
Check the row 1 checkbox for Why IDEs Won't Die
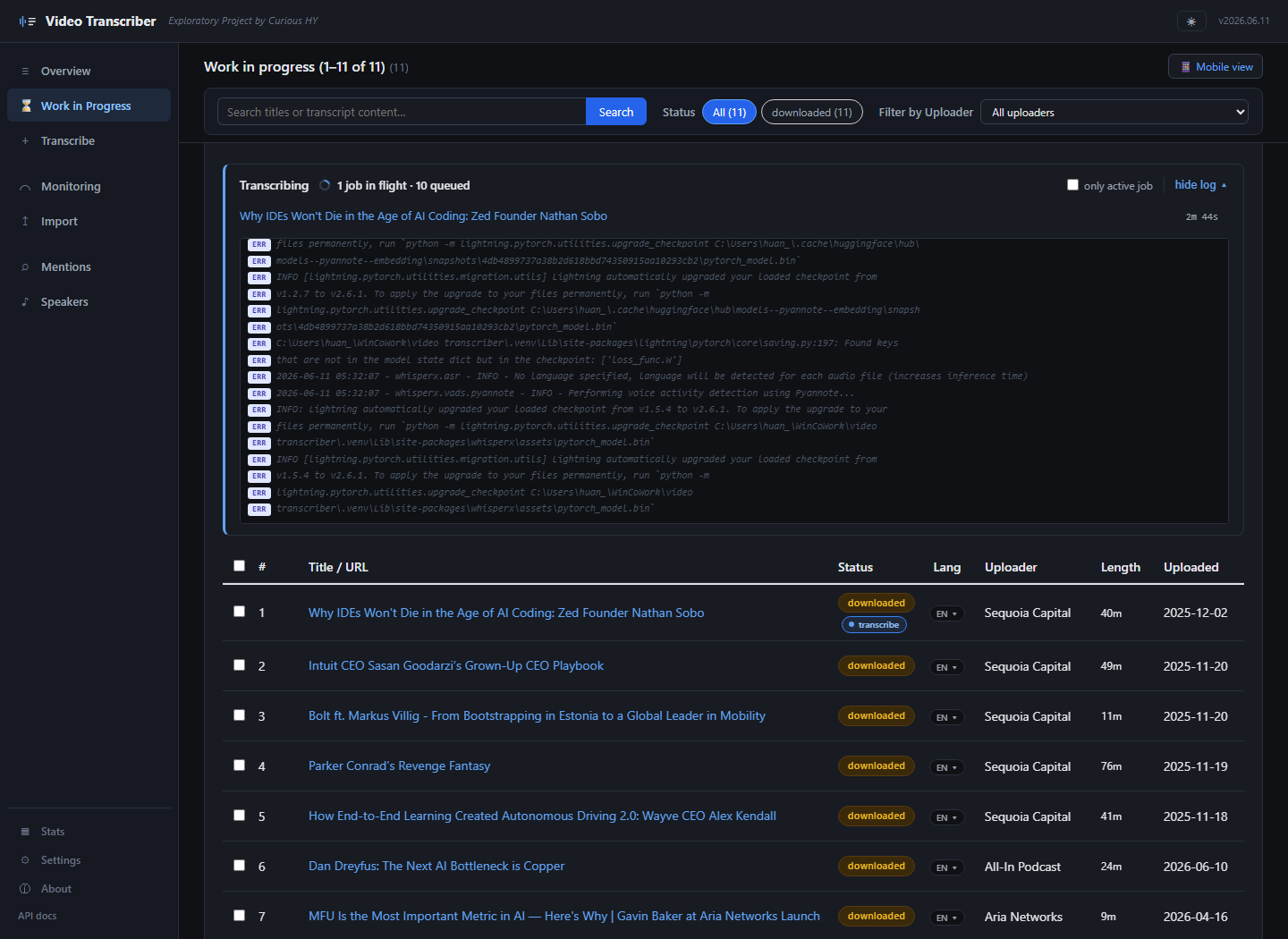pos(239,612)
